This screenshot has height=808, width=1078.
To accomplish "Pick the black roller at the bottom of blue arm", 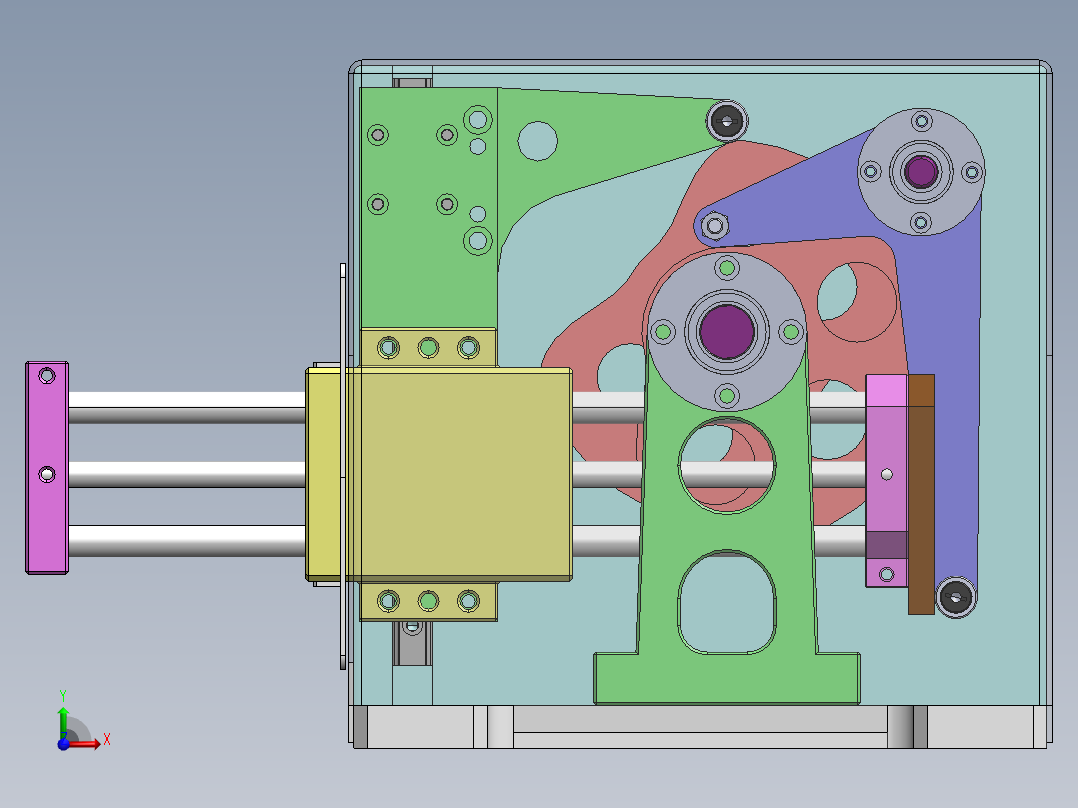I will click(956, 597).
